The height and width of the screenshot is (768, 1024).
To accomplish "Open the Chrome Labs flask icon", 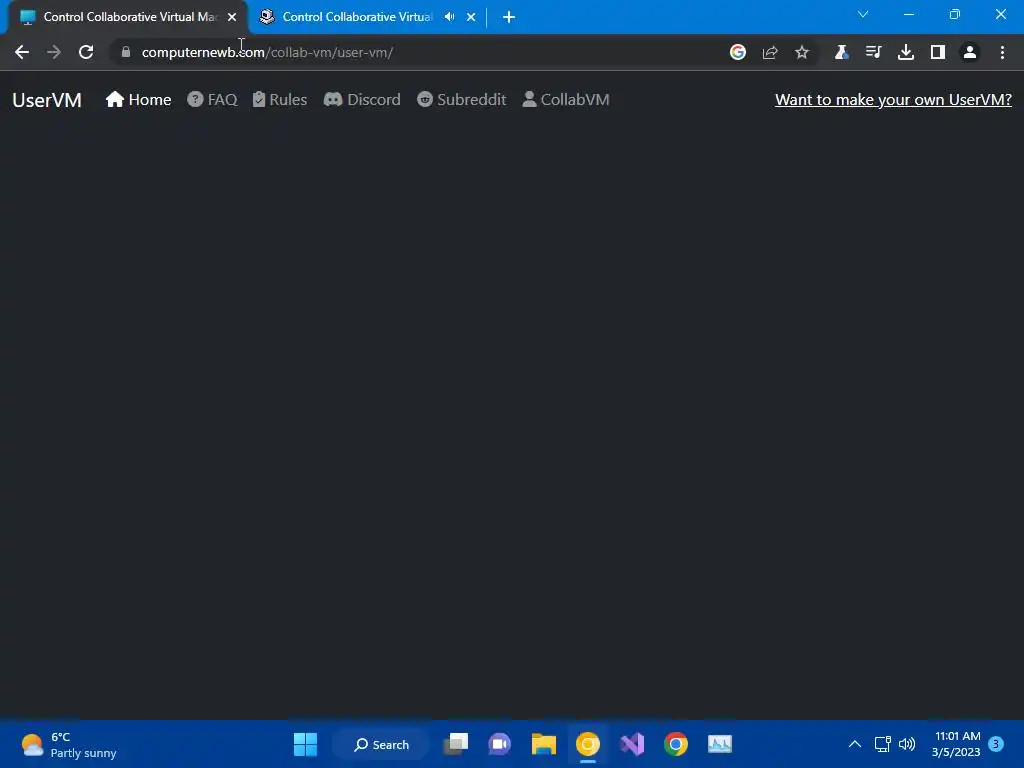I will tap(841, 52).
